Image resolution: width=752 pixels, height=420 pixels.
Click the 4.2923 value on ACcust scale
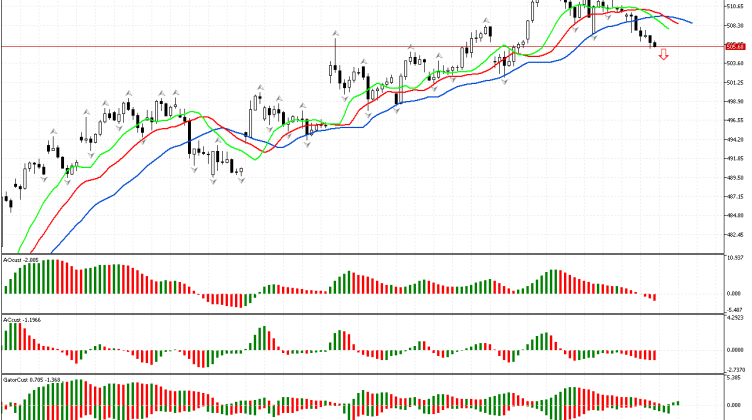pos(735,319)
